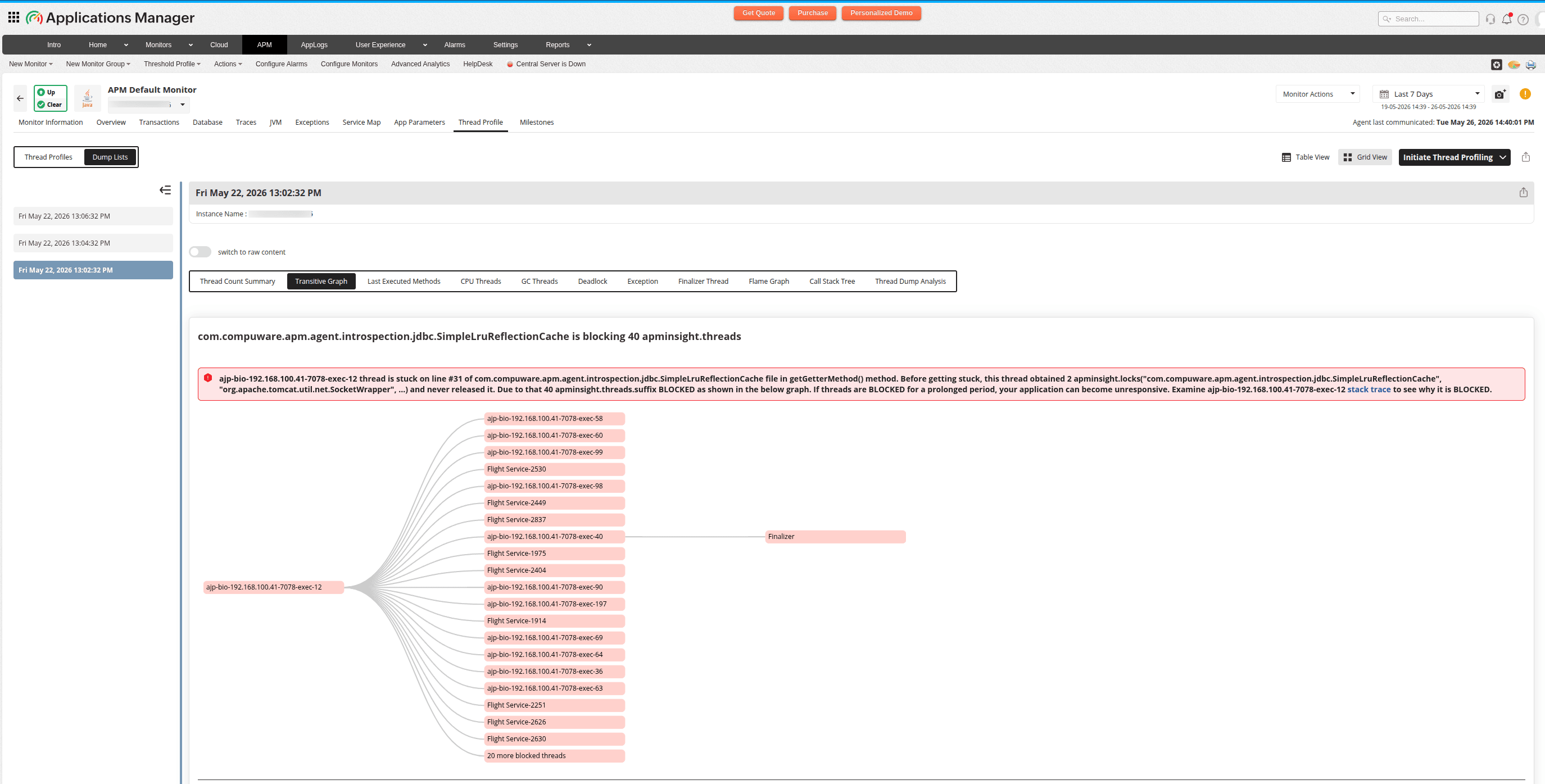Open the Threshold Profile dropdown
1545x784 pixels.
pos(172,64)
